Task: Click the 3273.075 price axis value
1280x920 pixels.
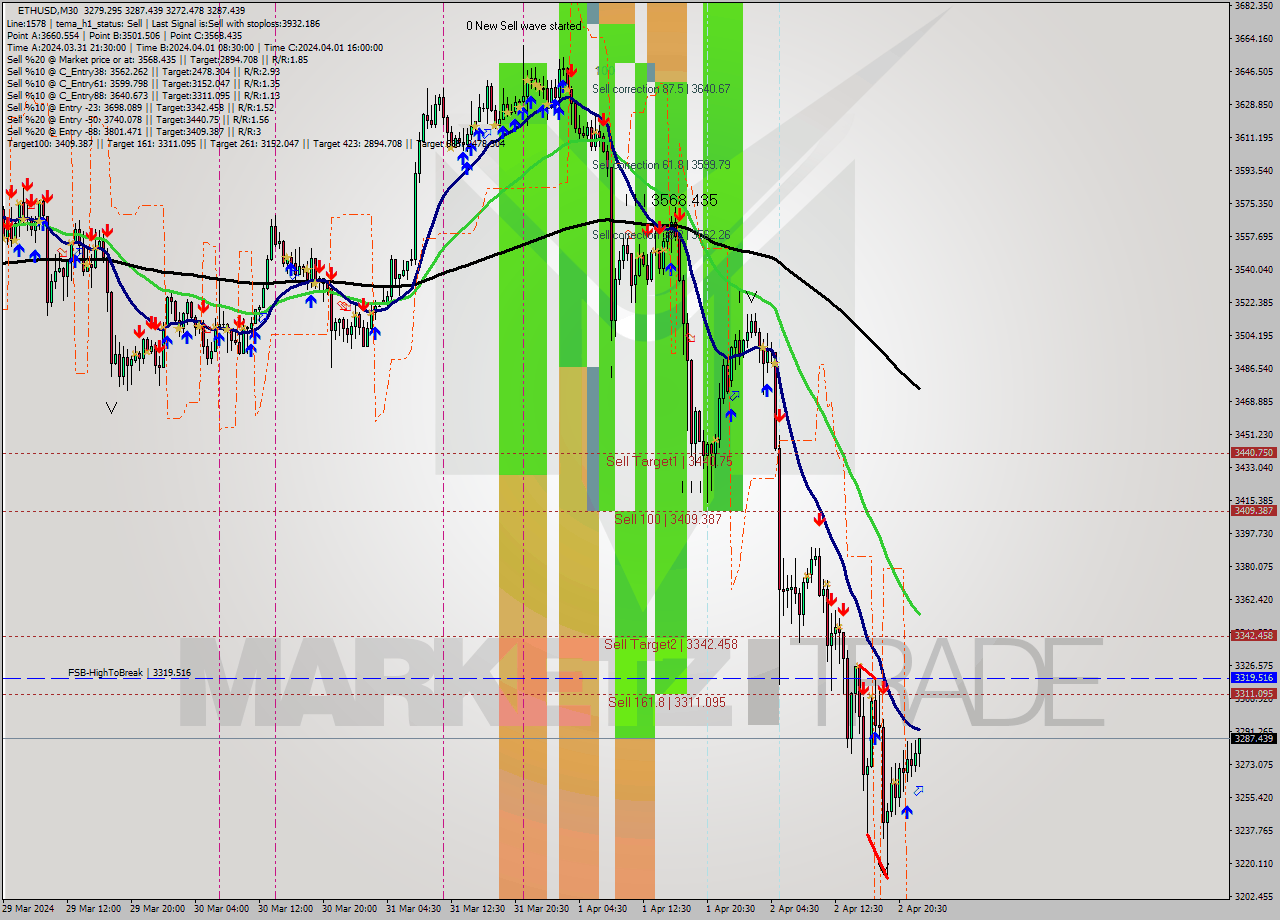Action: point(1254,765)
